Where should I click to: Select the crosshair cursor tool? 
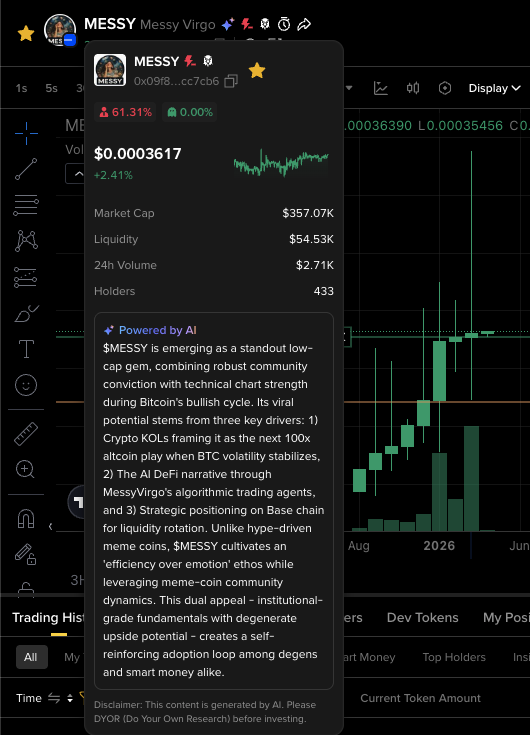tap(26, 133)
